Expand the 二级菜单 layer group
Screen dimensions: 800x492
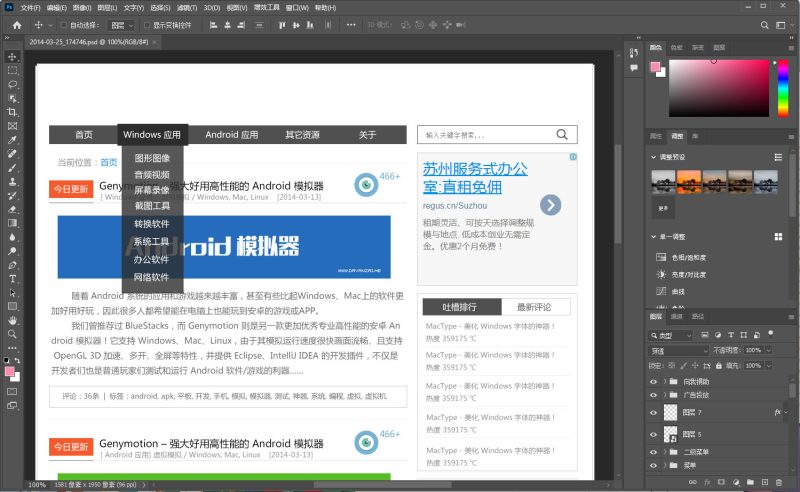click(x=665, y=452)
